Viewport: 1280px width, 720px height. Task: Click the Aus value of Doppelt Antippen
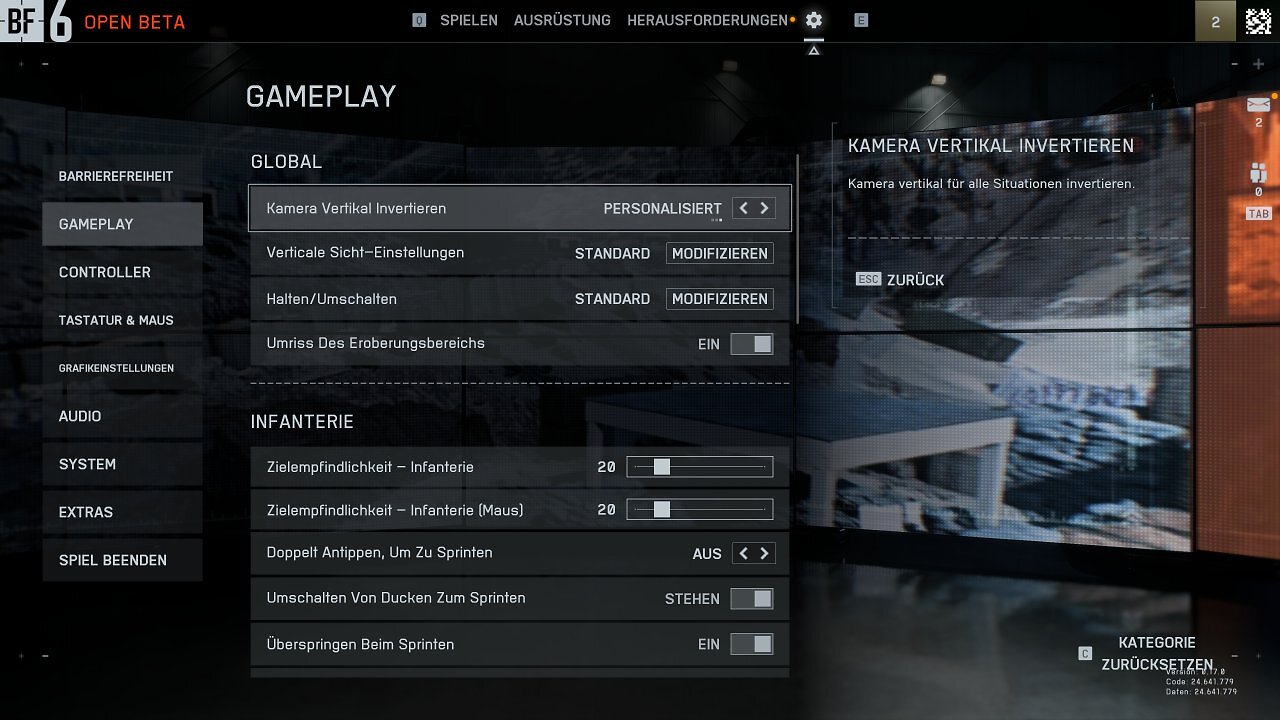[707, 553]
